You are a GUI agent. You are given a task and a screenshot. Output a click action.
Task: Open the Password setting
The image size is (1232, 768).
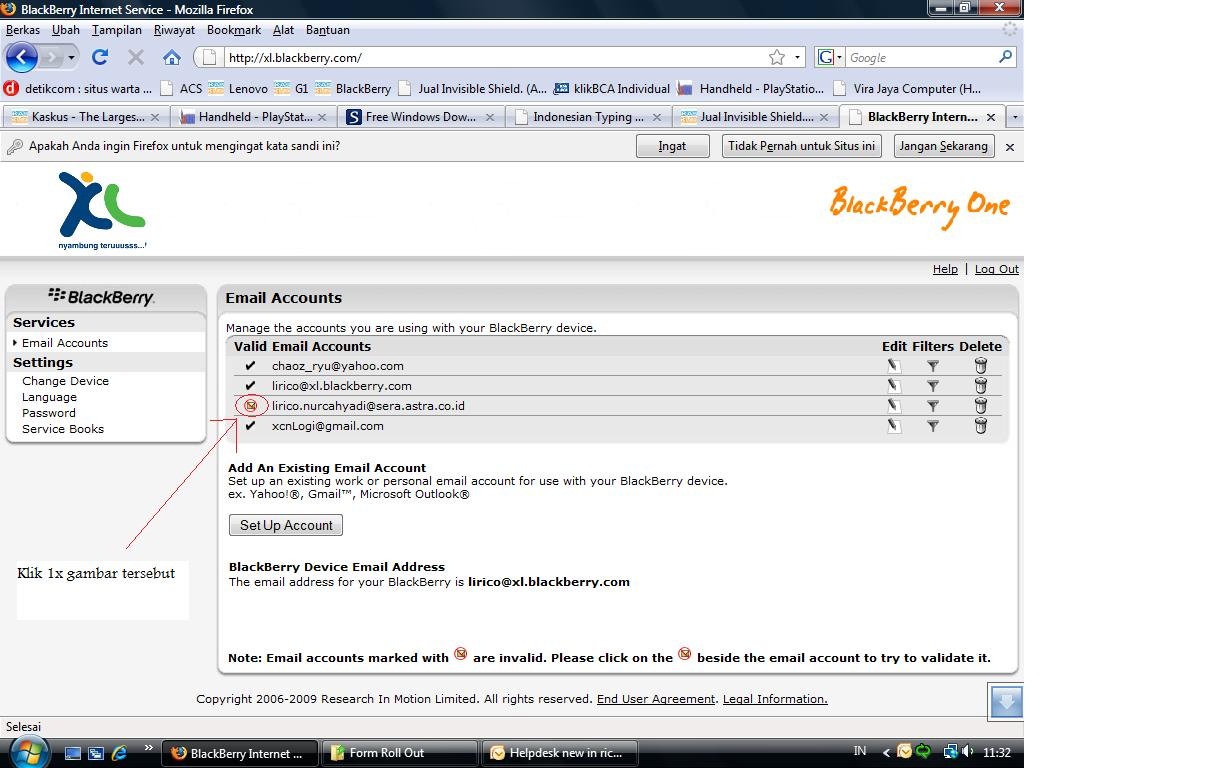(x=49, y=413)
